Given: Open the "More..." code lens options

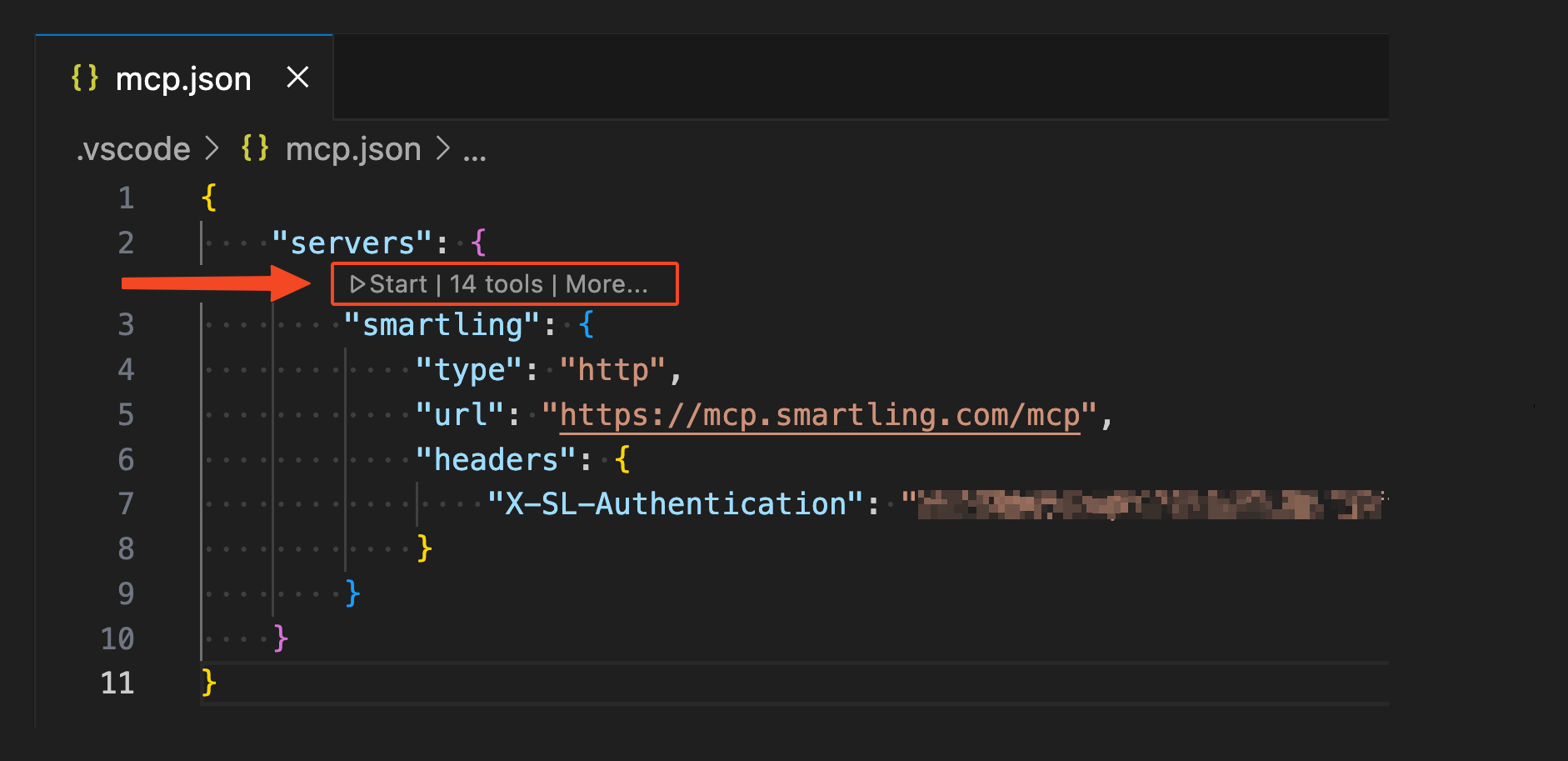Looking at the screenshot, I should tap(607, 284).
